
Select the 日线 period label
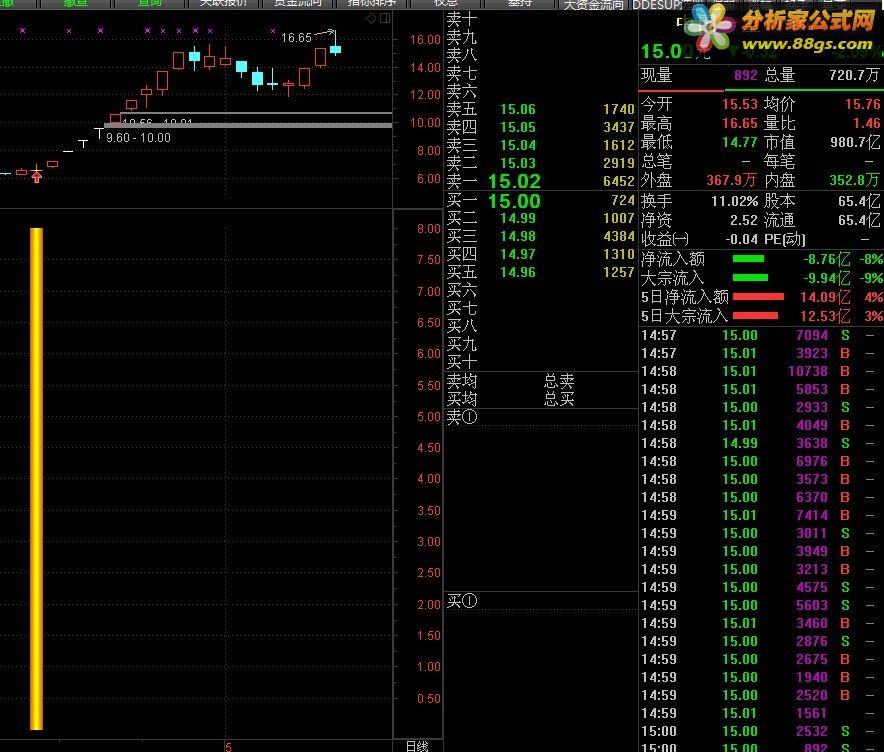(x=417, y=746)
